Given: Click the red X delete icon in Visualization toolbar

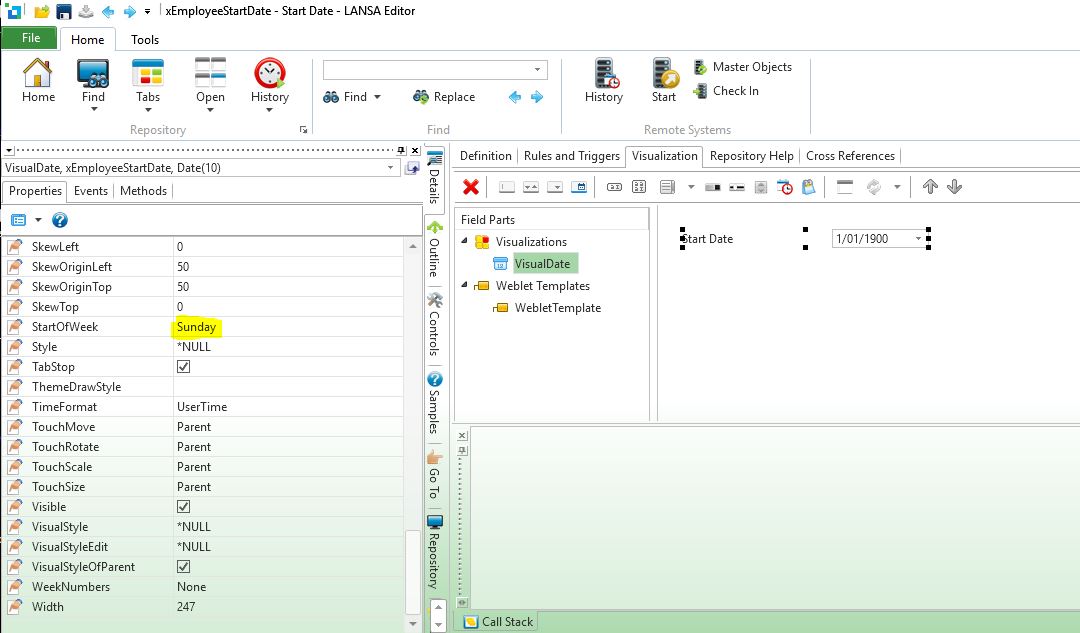Looking at the screenshot, I should click(471, 187).
